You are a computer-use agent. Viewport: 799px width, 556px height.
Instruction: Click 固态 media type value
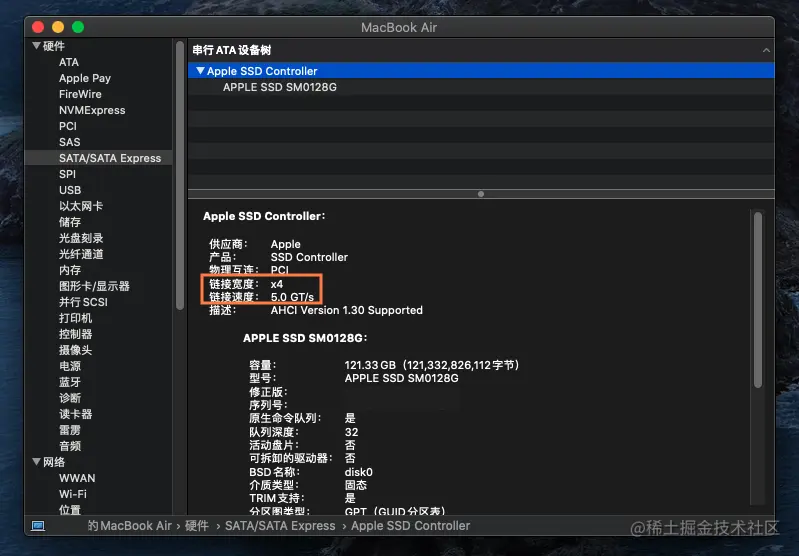click(x=356, y=485)
